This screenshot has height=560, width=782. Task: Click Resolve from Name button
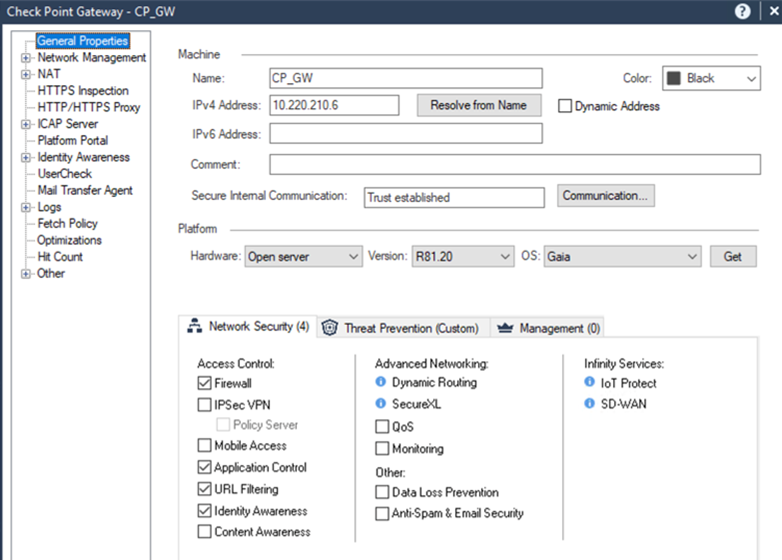(479, 105)
